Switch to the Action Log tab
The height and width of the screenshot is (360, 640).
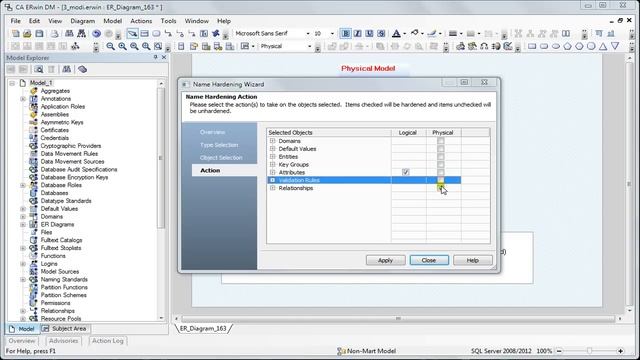pyautogui.click(x=107, y=341)
